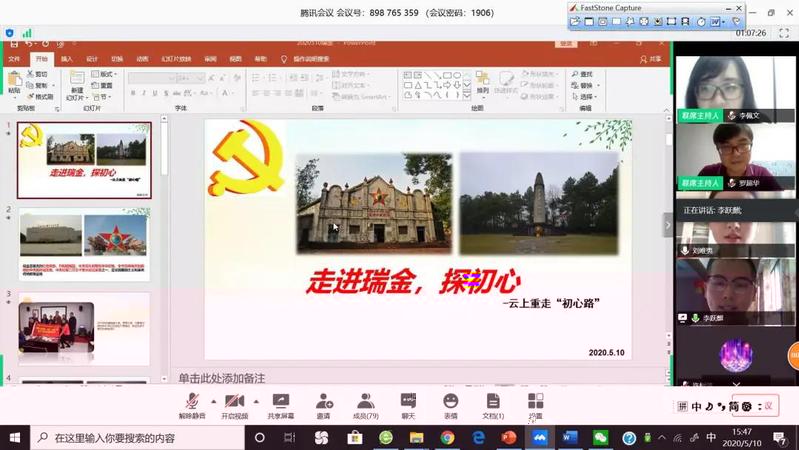The height and width of the screenshot is (450, 799).
Task: Click the Find command
Action: point(582,74)
